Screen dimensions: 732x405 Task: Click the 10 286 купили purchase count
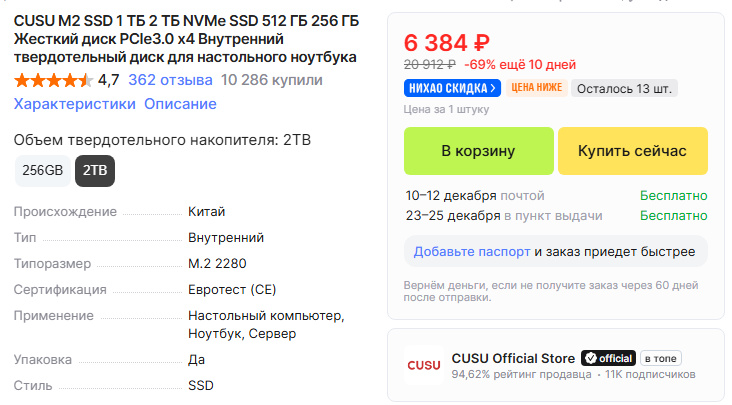pos(272,80)
